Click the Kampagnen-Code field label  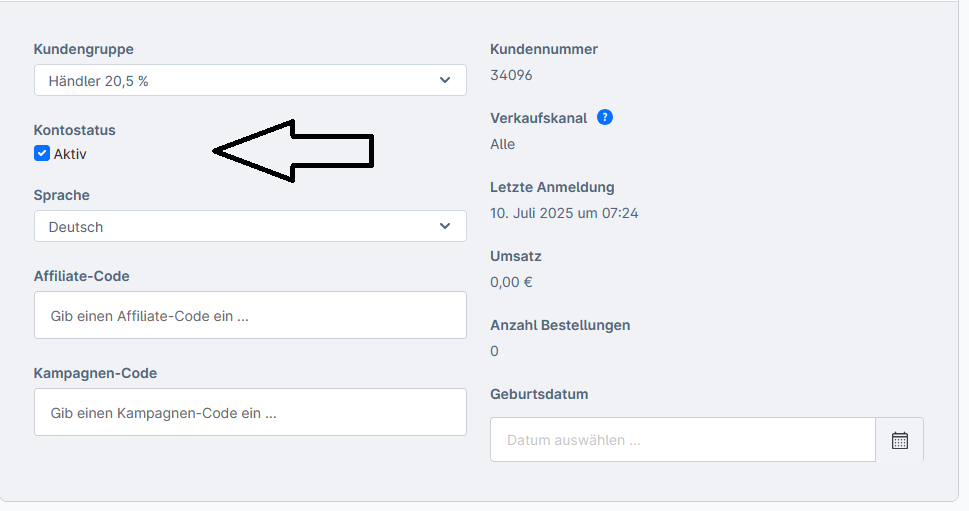click(96, 373)
